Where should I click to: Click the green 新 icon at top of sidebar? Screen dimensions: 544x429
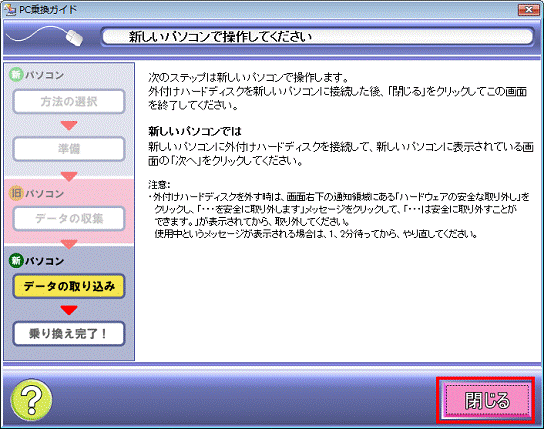[x=16, y=75]
